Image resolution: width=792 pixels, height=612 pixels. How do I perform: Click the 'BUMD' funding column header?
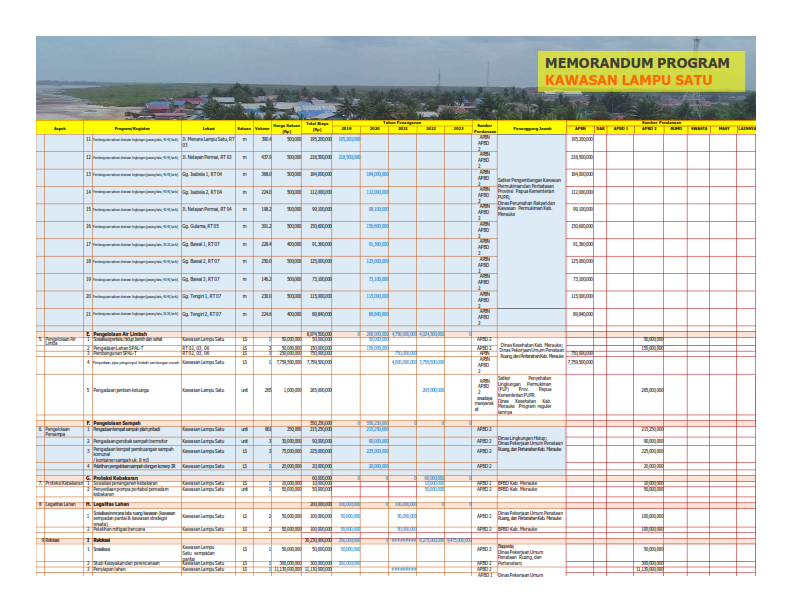pos(676,129)
